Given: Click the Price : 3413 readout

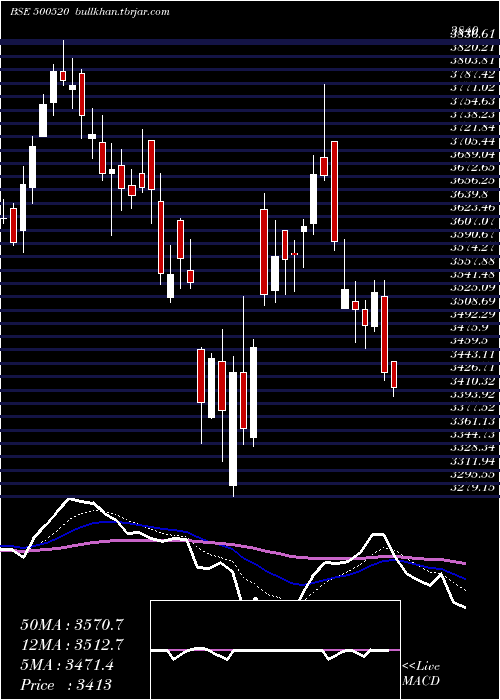Looking at the screenshot, I should coord(66,685).
